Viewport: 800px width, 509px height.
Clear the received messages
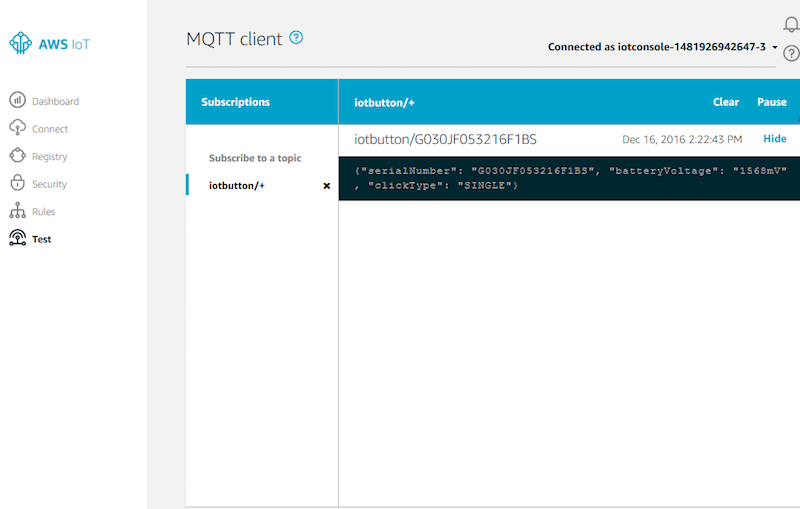726,102
